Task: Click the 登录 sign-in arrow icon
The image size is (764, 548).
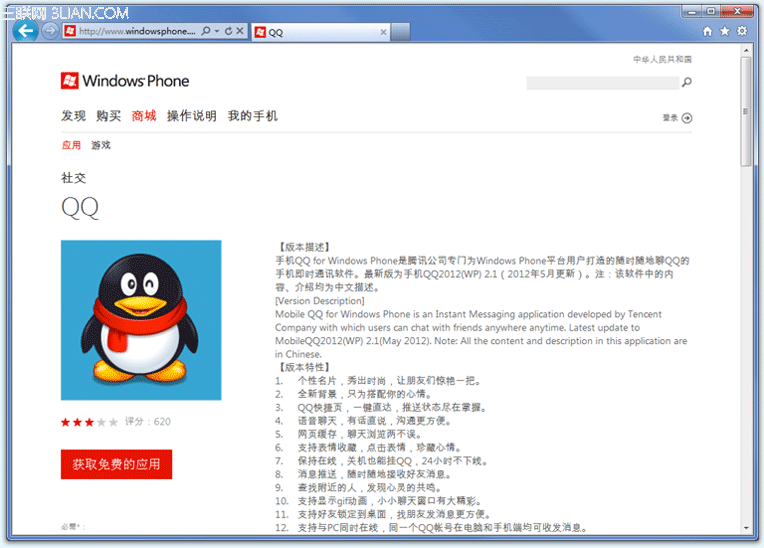Action: coord(687,118)
